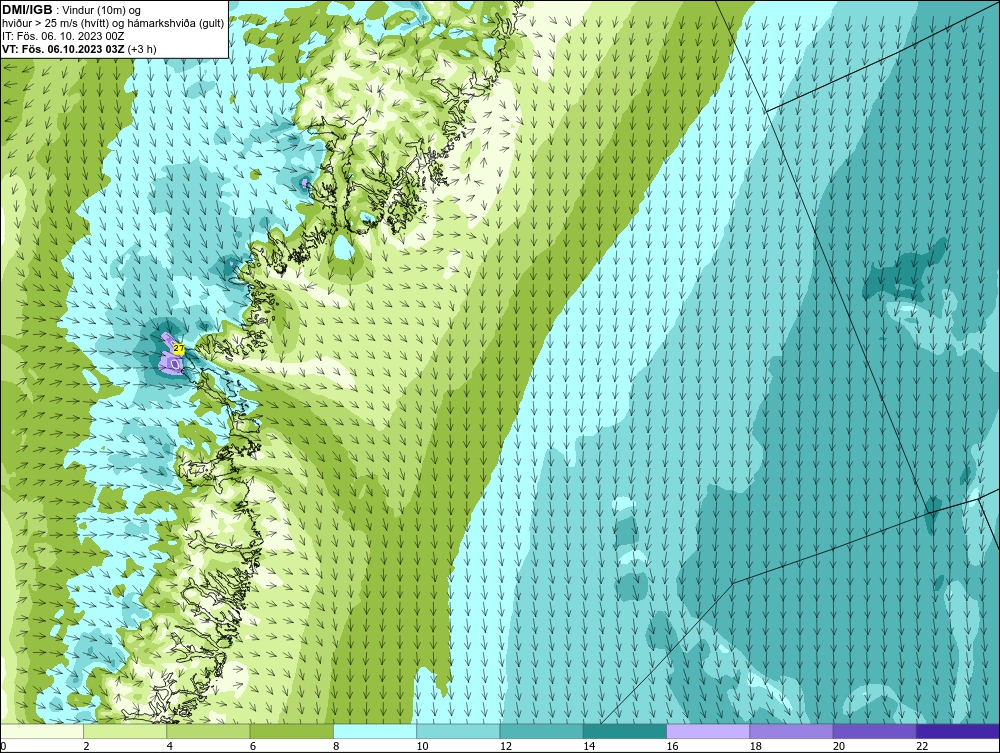Click the legend scale label 20
The height and width of the screenshot is (753, 1000).
(839, 746)
